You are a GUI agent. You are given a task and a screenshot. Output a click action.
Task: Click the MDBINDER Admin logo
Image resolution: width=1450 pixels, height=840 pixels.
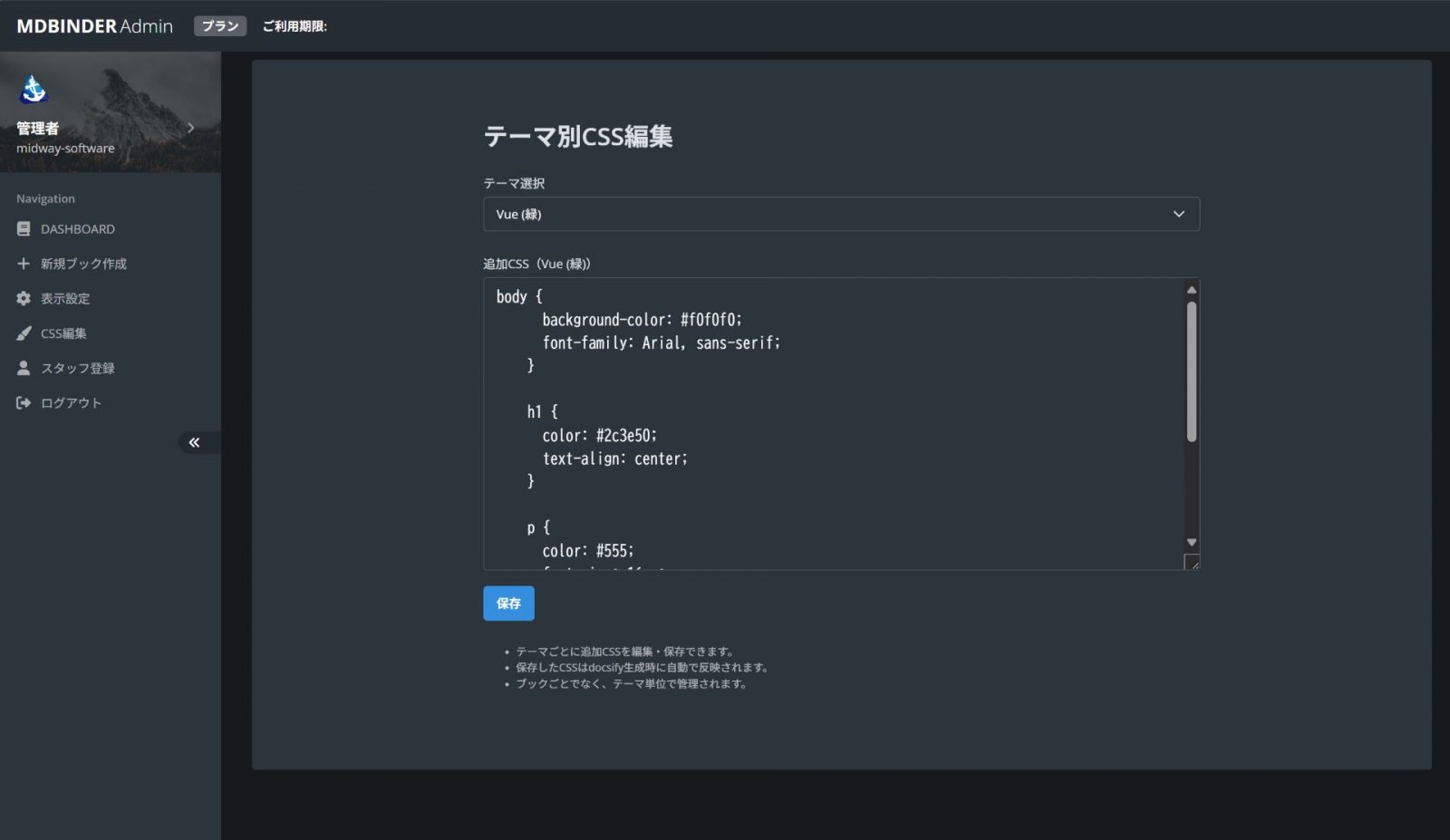(94, 26)
